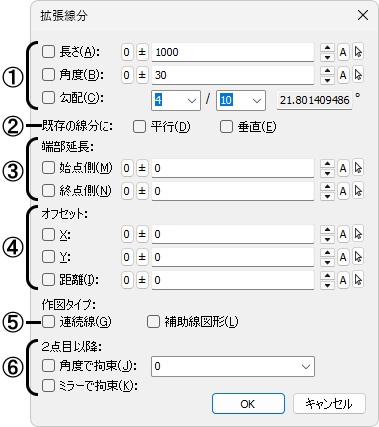Click the キャンセル button

pos(329,404)
